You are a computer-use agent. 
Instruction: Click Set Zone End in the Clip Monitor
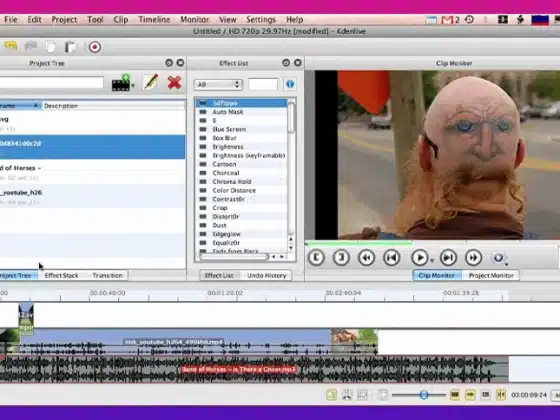click(x=341, y=258)
